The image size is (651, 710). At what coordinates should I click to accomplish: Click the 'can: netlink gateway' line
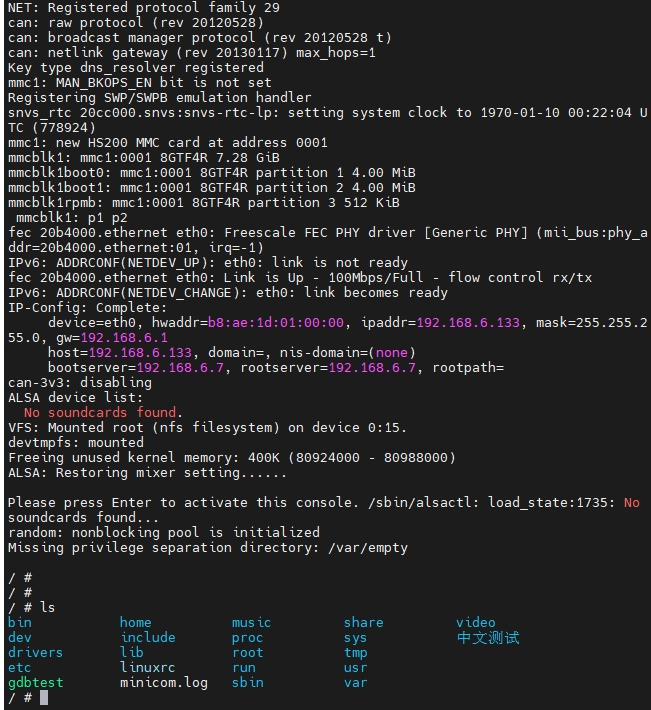[x=191, y=53]
